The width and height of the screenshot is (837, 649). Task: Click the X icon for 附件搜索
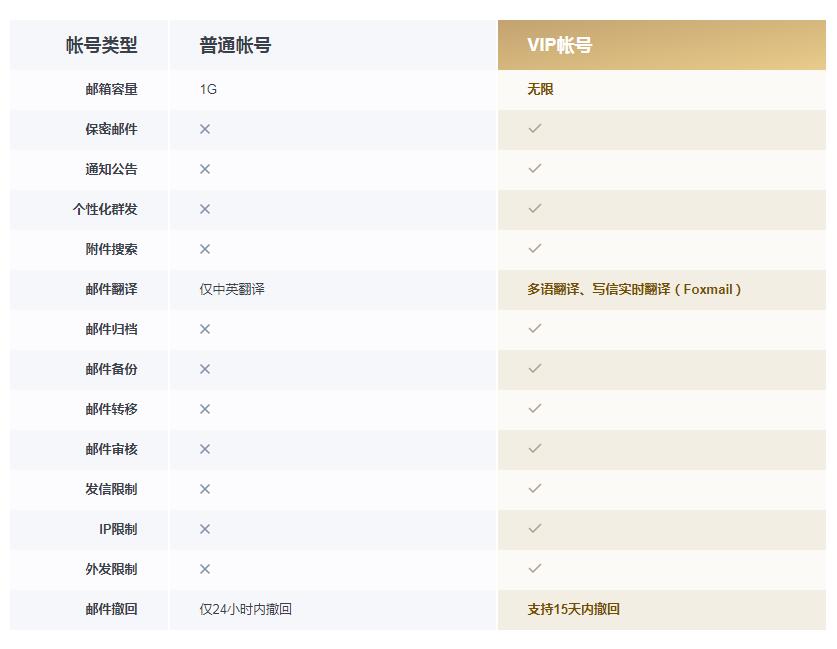[x=205, y=249]
